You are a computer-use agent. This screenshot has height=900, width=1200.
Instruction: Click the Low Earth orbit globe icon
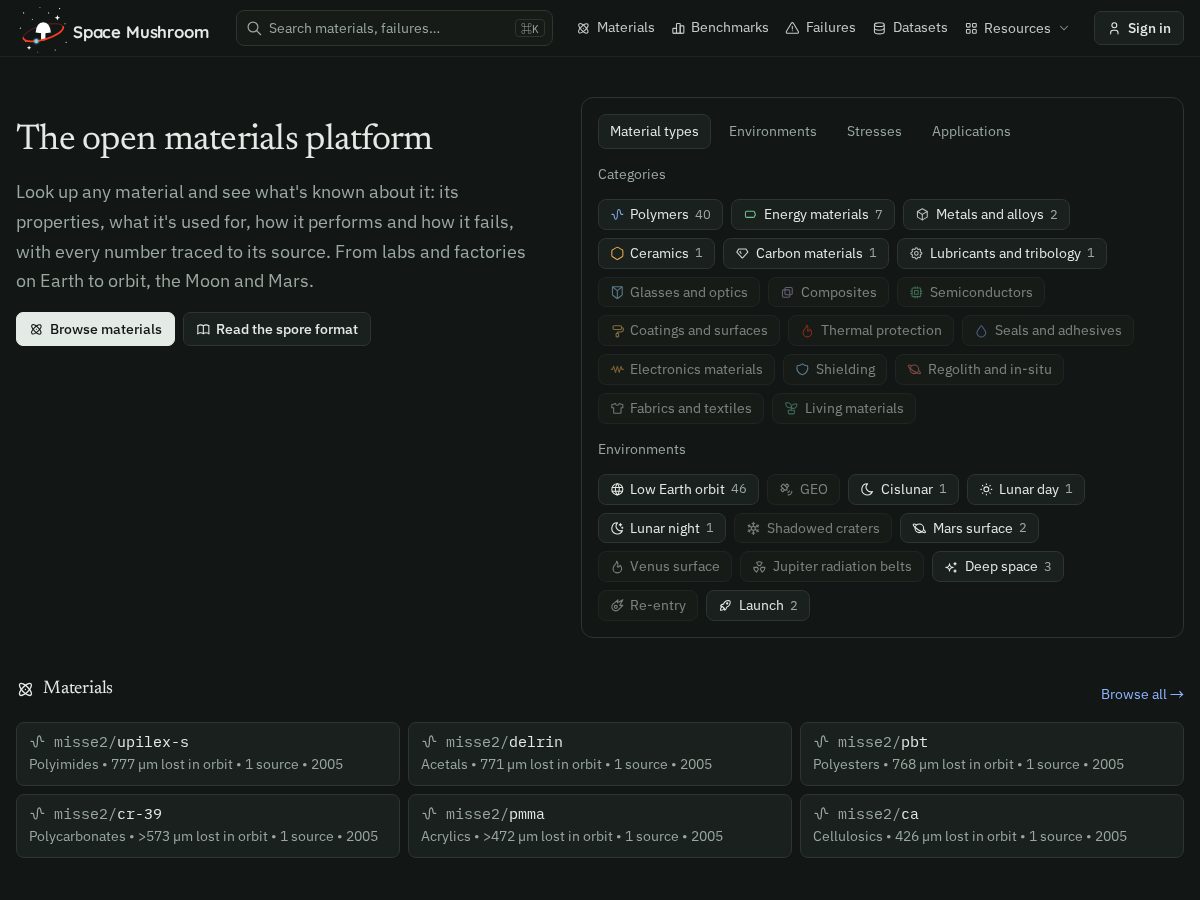pos(617,489)
